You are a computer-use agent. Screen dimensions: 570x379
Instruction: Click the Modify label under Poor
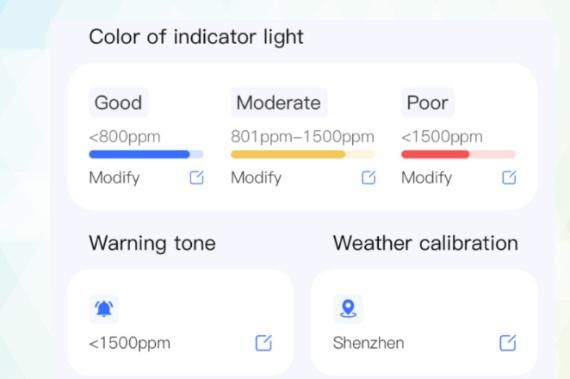[426, 178]
